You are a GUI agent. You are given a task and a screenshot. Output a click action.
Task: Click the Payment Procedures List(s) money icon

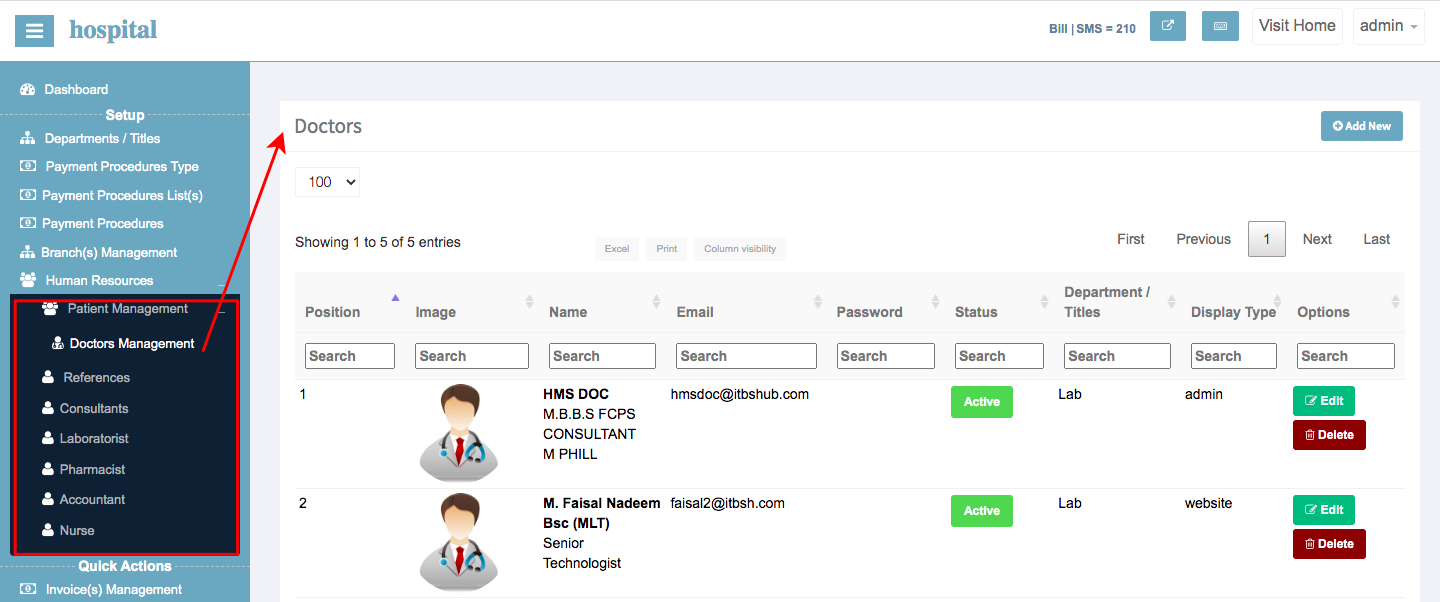[28, 195]
